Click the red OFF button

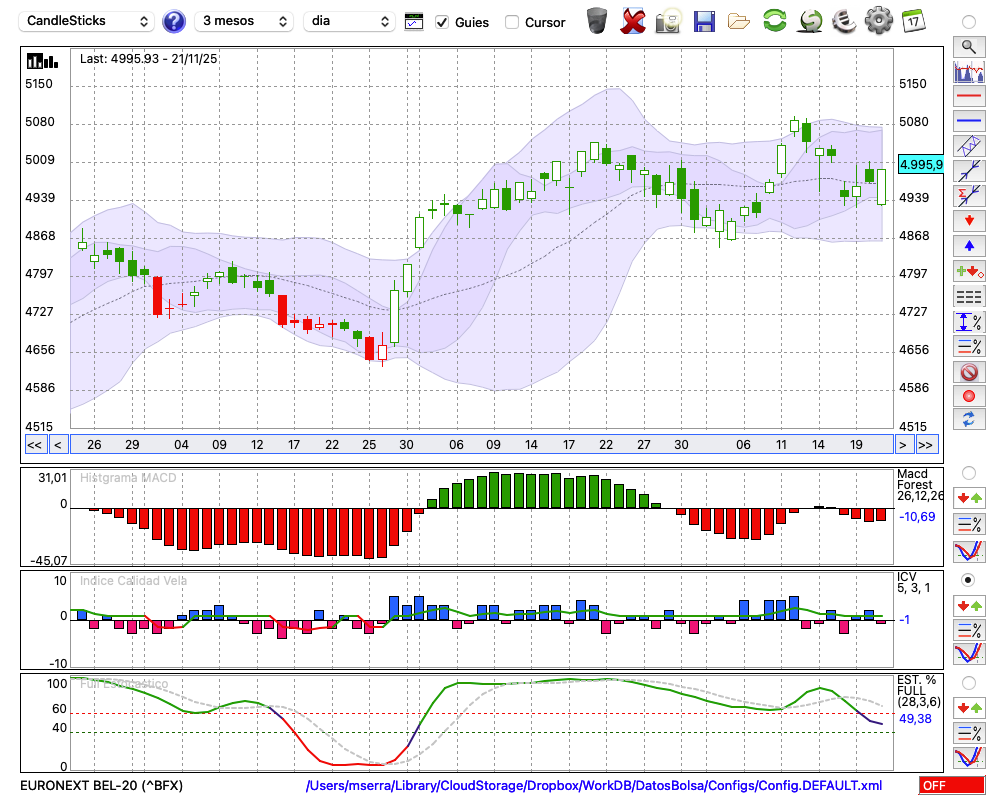click(x=951, y=786)
